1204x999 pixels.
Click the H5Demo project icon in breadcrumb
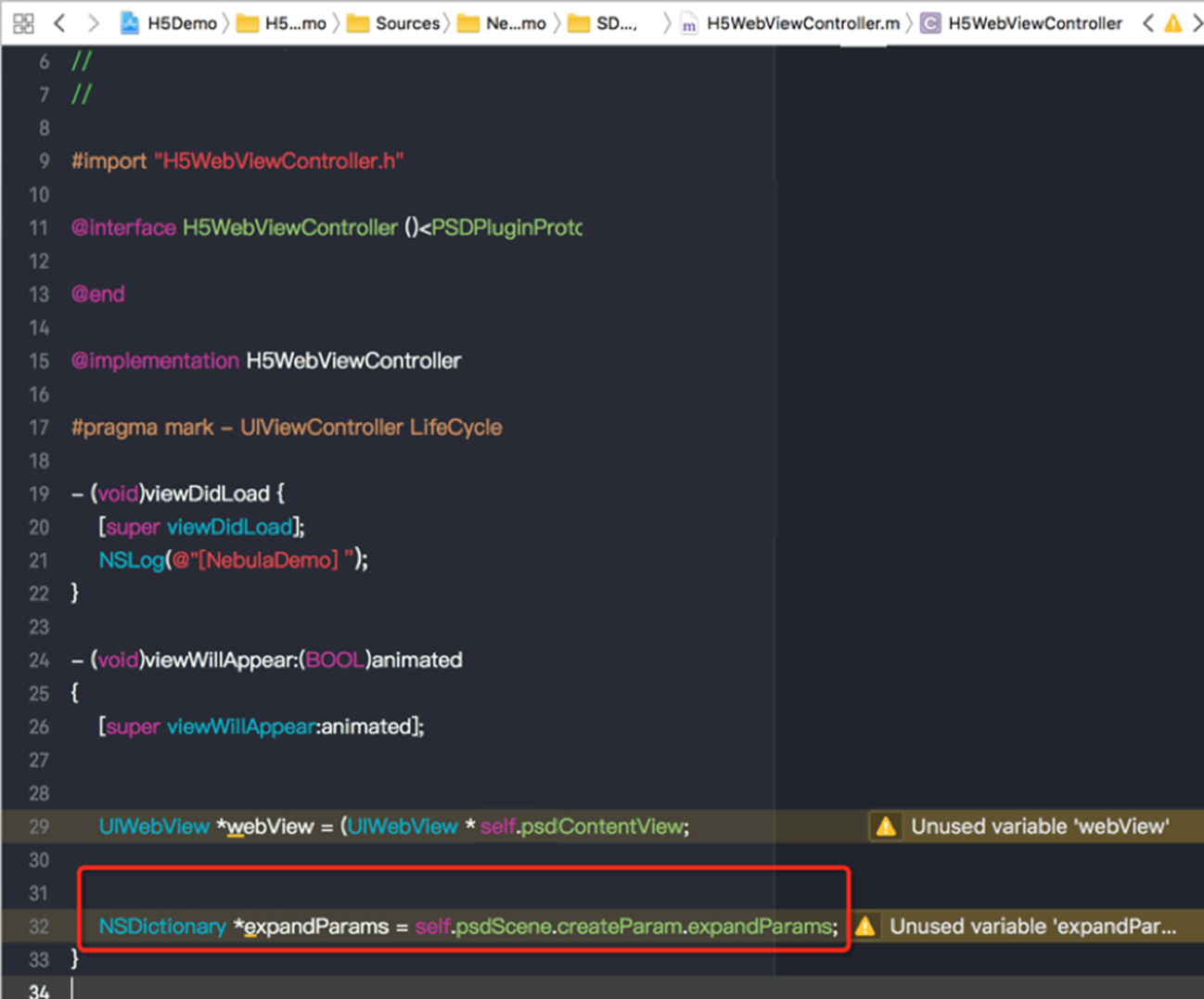click(x=130, y=23)
